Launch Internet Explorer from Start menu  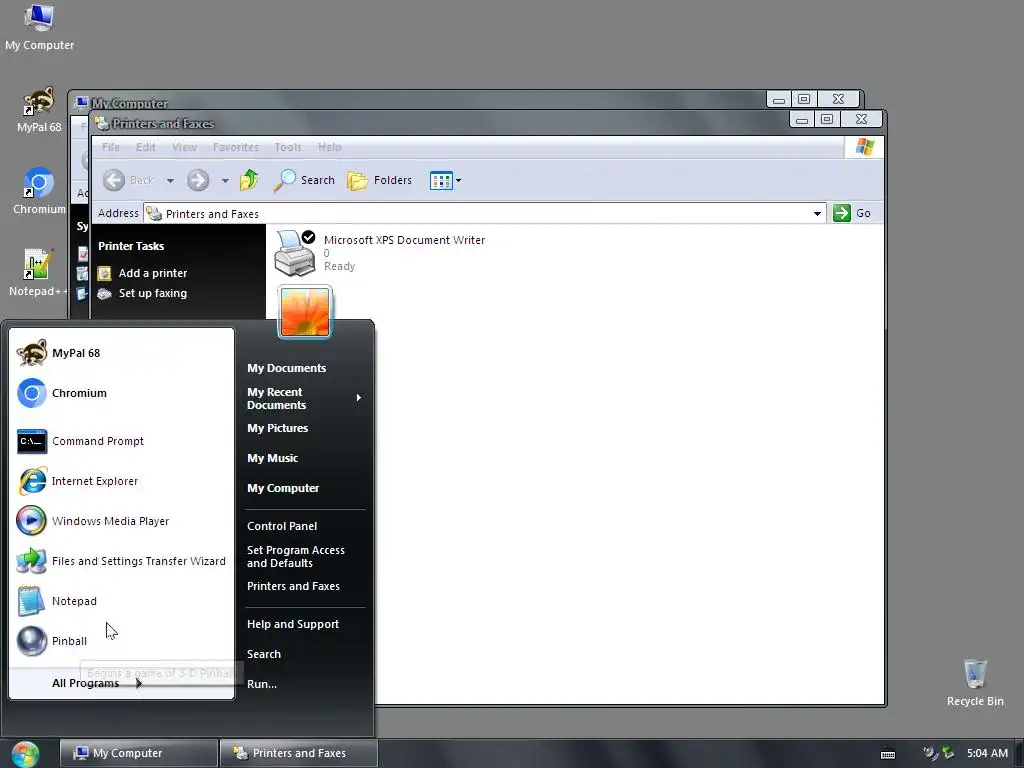tap(122, 481)
